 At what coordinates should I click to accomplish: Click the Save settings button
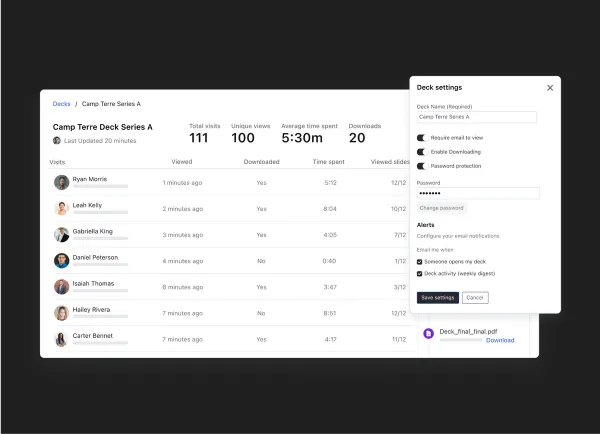tap(438, 297)
